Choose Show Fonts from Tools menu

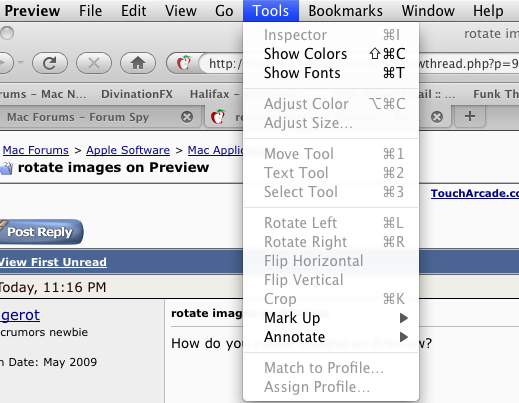coord(331,73)
